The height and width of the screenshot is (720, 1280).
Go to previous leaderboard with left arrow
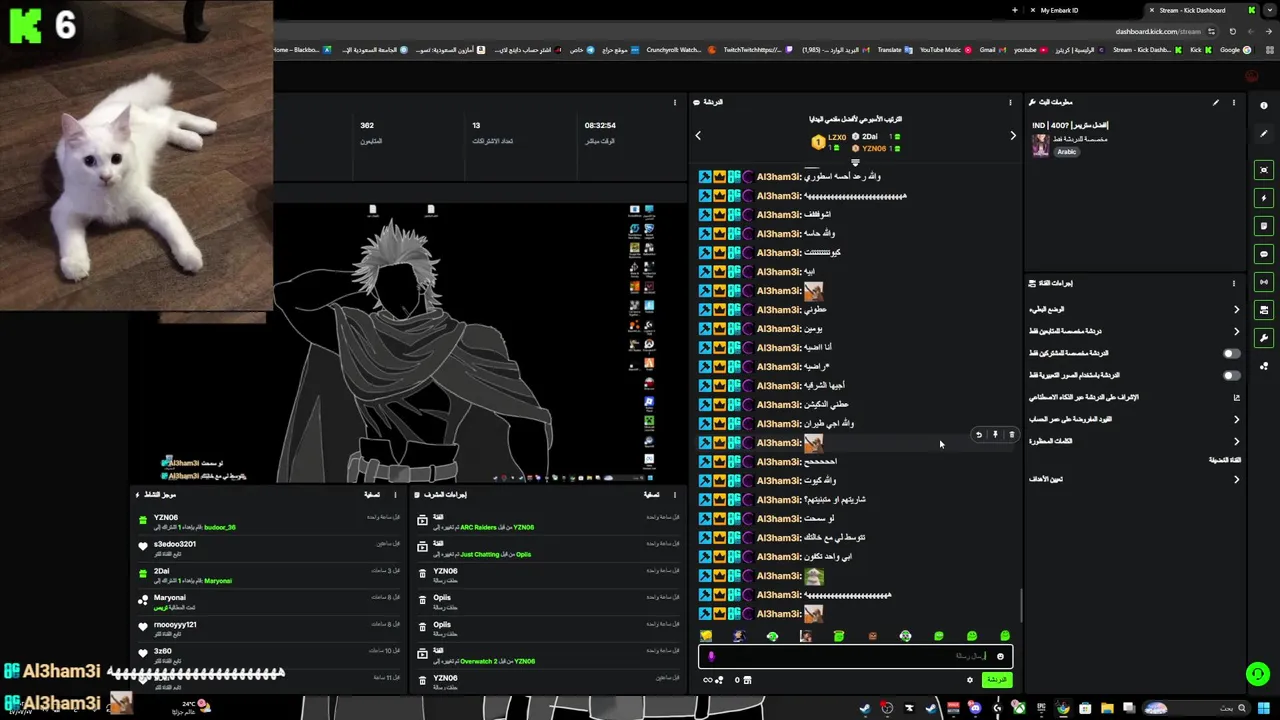[698, 136]
